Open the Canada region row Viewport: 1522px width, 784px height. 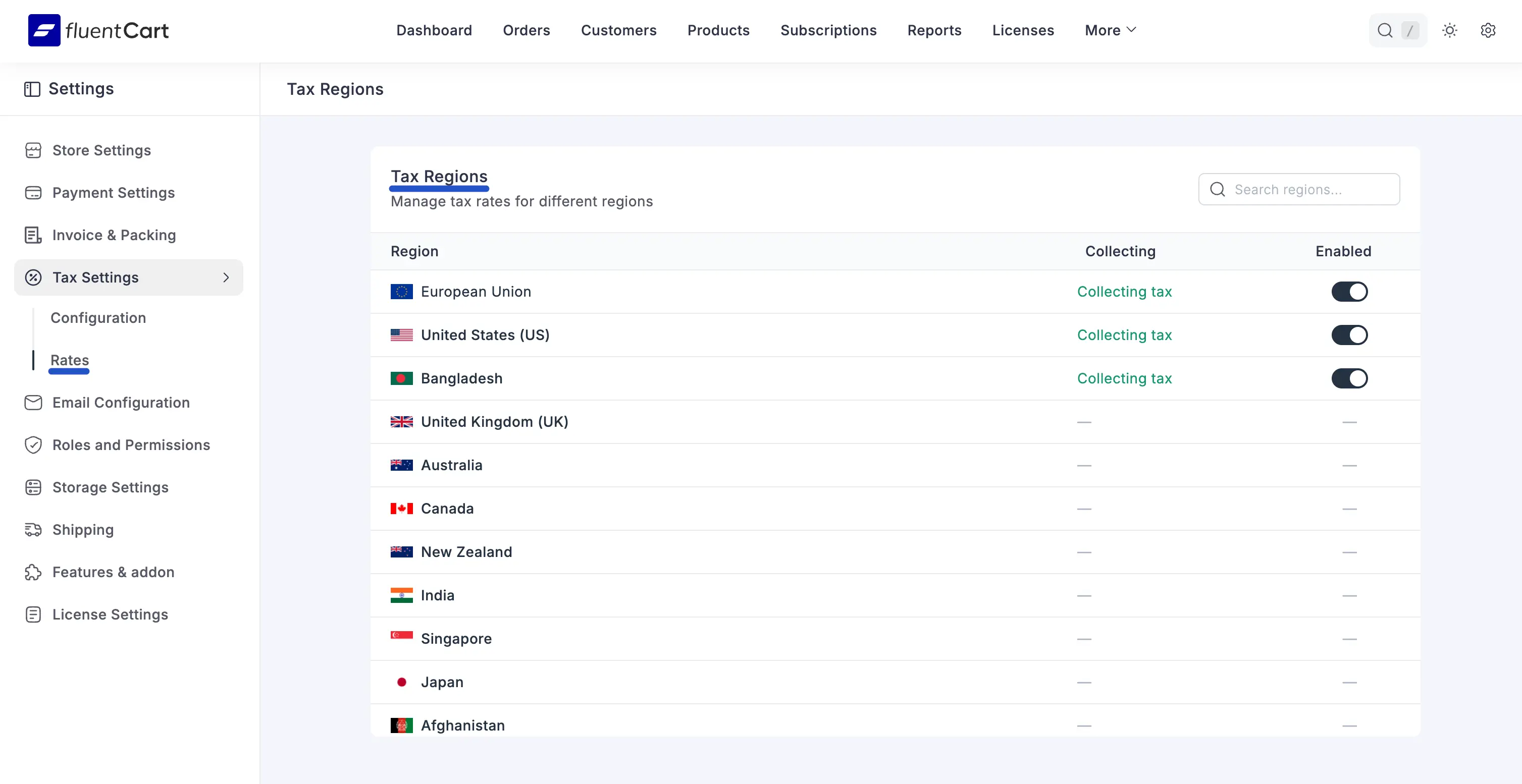tap(895, 509)
